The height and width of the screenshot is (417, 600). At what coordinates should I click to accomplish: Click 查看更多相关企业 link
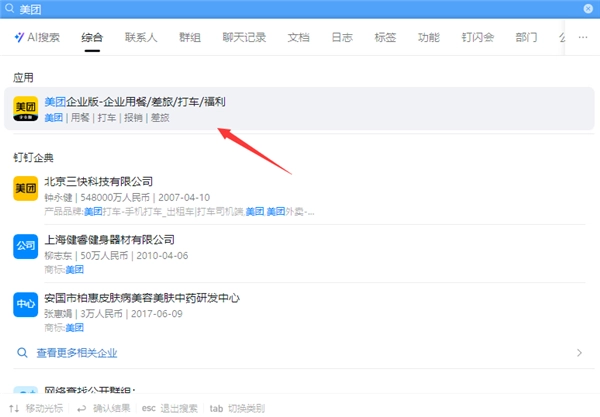[77, 353]
